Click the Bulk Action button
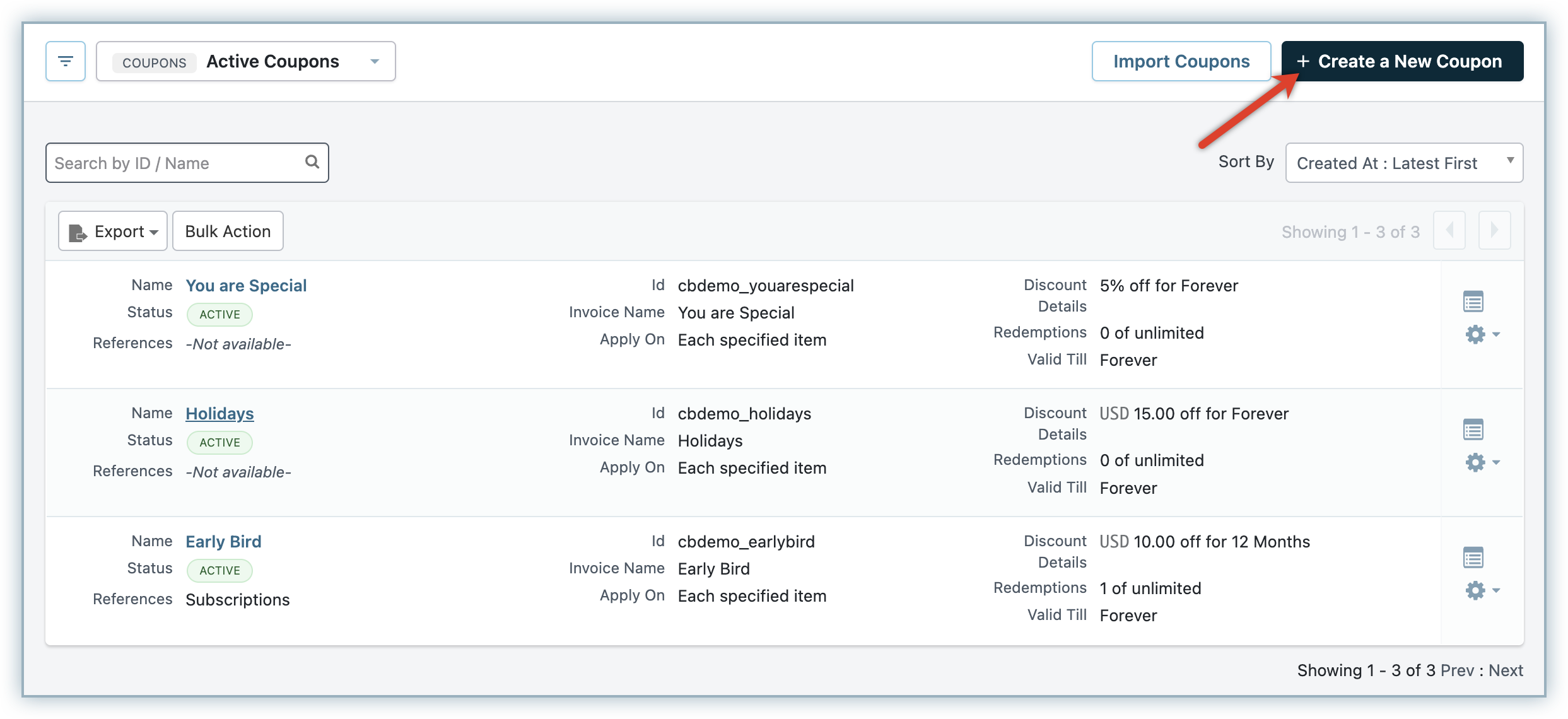The height and width of the screenshot is (719, 1568). [x=228, y=231]
